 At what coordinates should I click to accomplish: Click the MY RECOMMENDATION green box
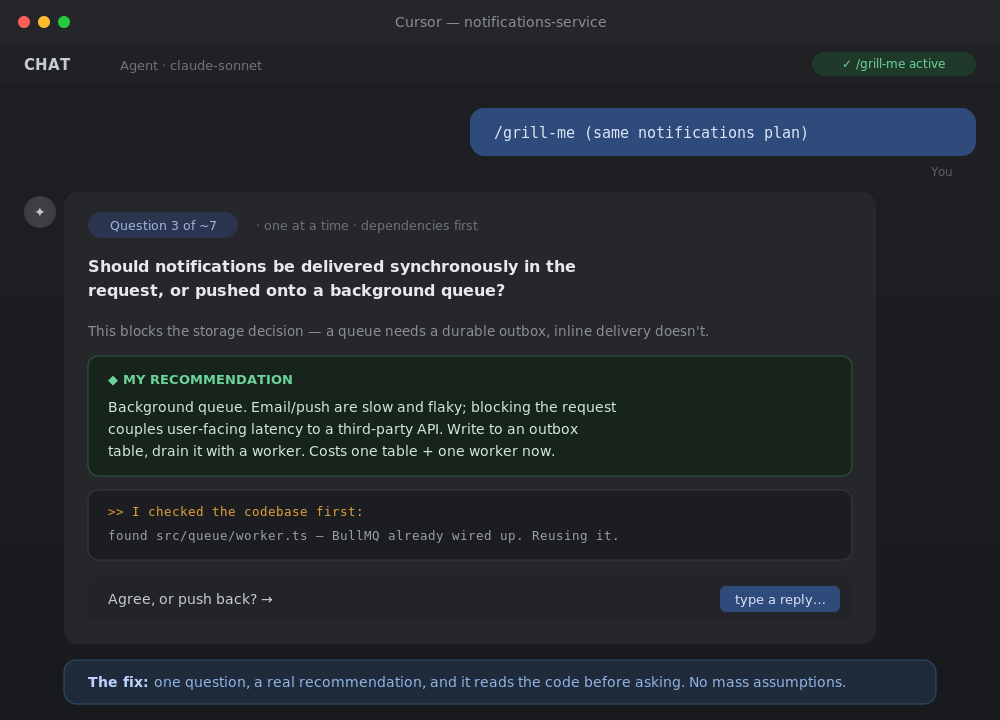469,416
